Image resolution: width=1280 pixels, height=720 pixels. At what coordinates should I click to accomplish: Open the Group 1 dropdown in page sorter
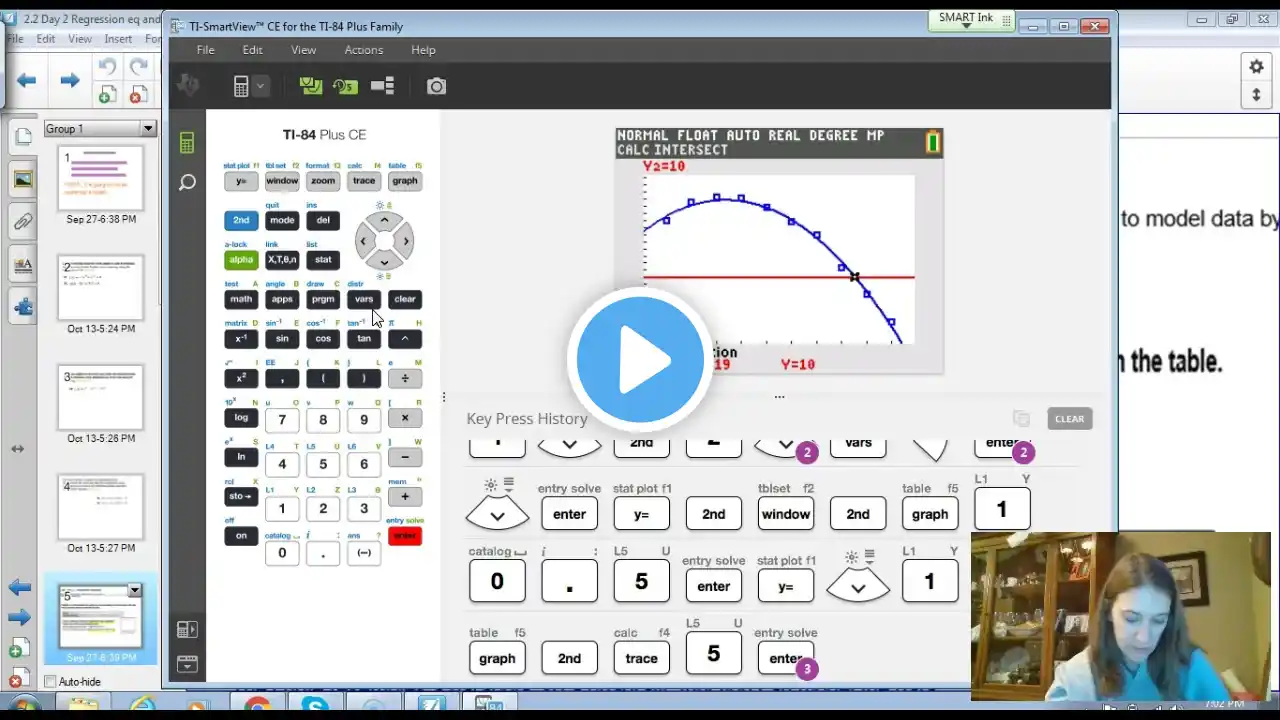click(148, 128)
